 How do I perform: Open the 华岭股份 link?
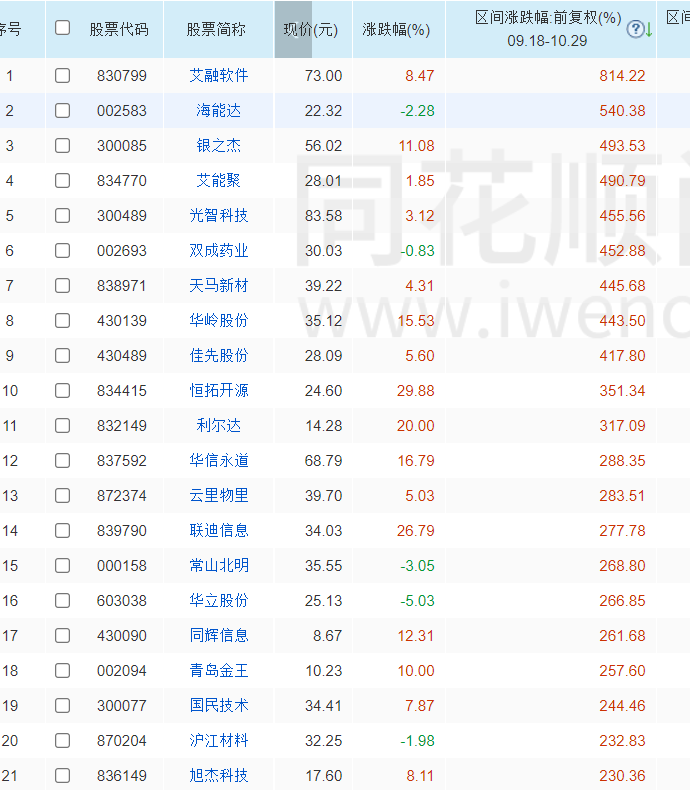pos(219,320)
